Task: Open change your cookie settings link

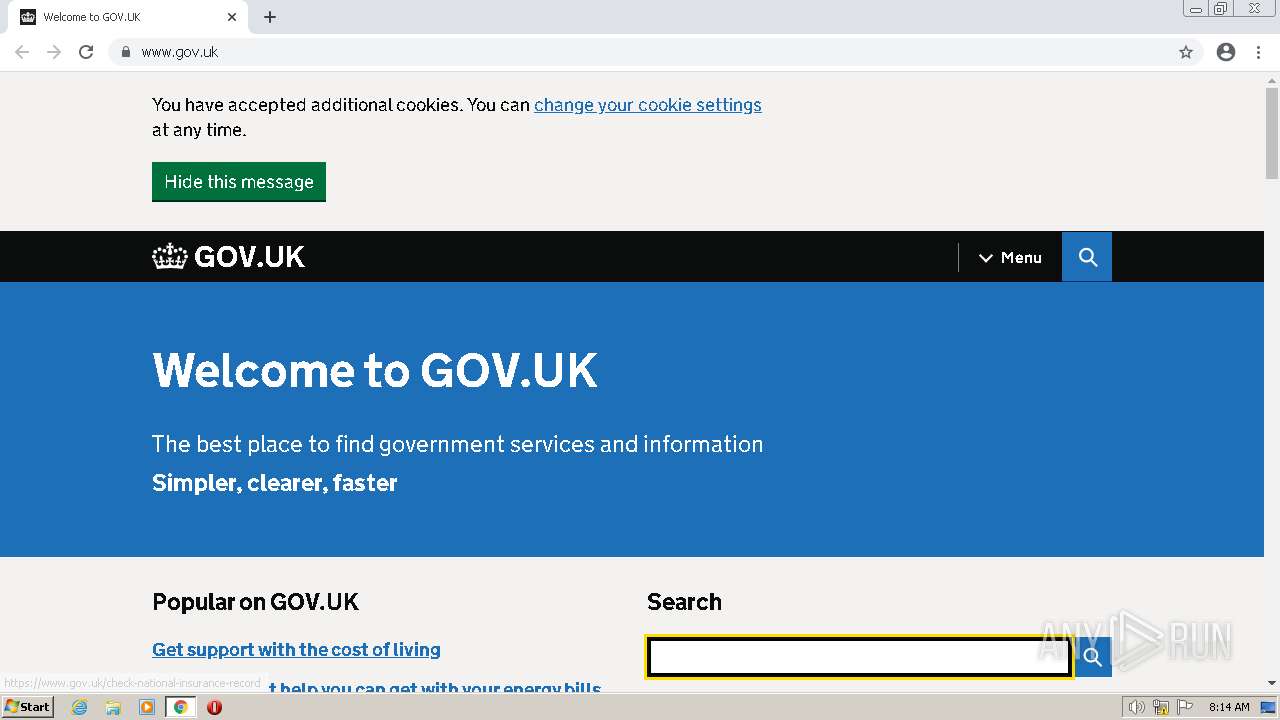Action: [x=647, y=105]
